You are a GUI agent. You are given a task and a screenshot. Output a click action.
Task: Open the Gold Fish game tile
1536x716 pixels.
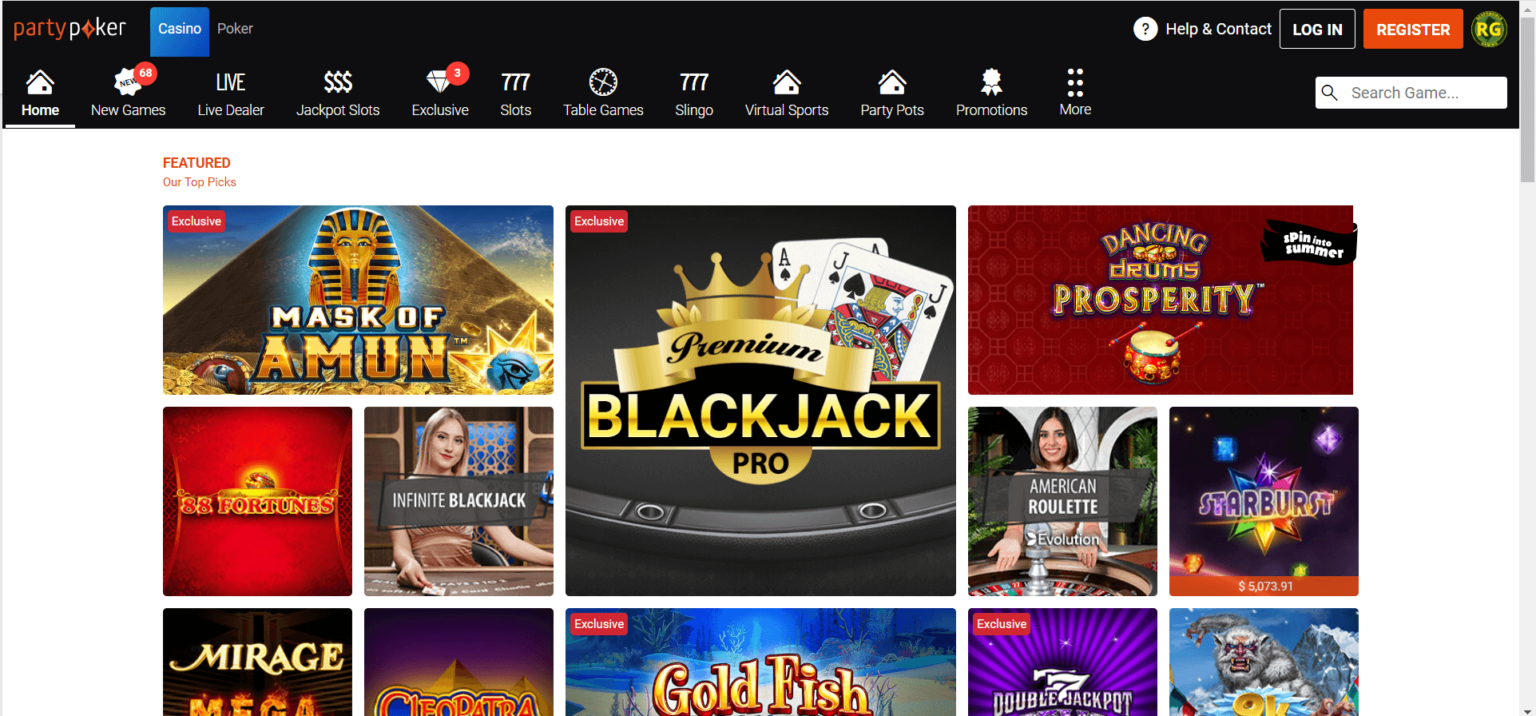point(760,662)
